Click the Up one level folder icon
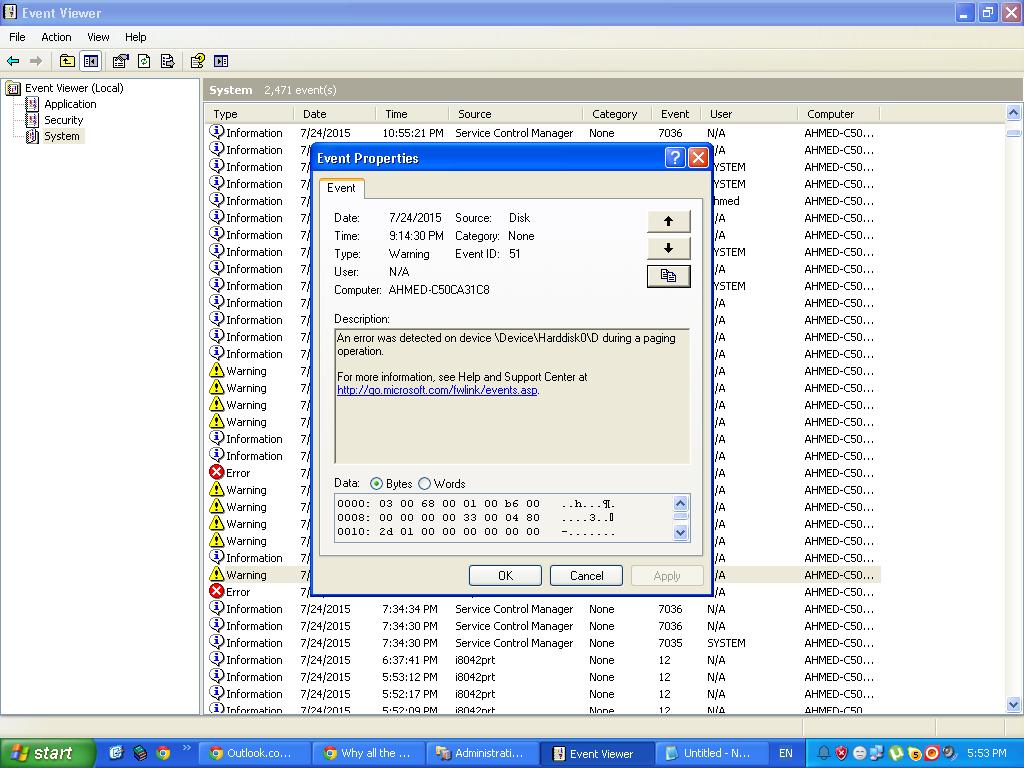Image resolution: width=1024 pixels, height=768 pixels. coord(67,61)
